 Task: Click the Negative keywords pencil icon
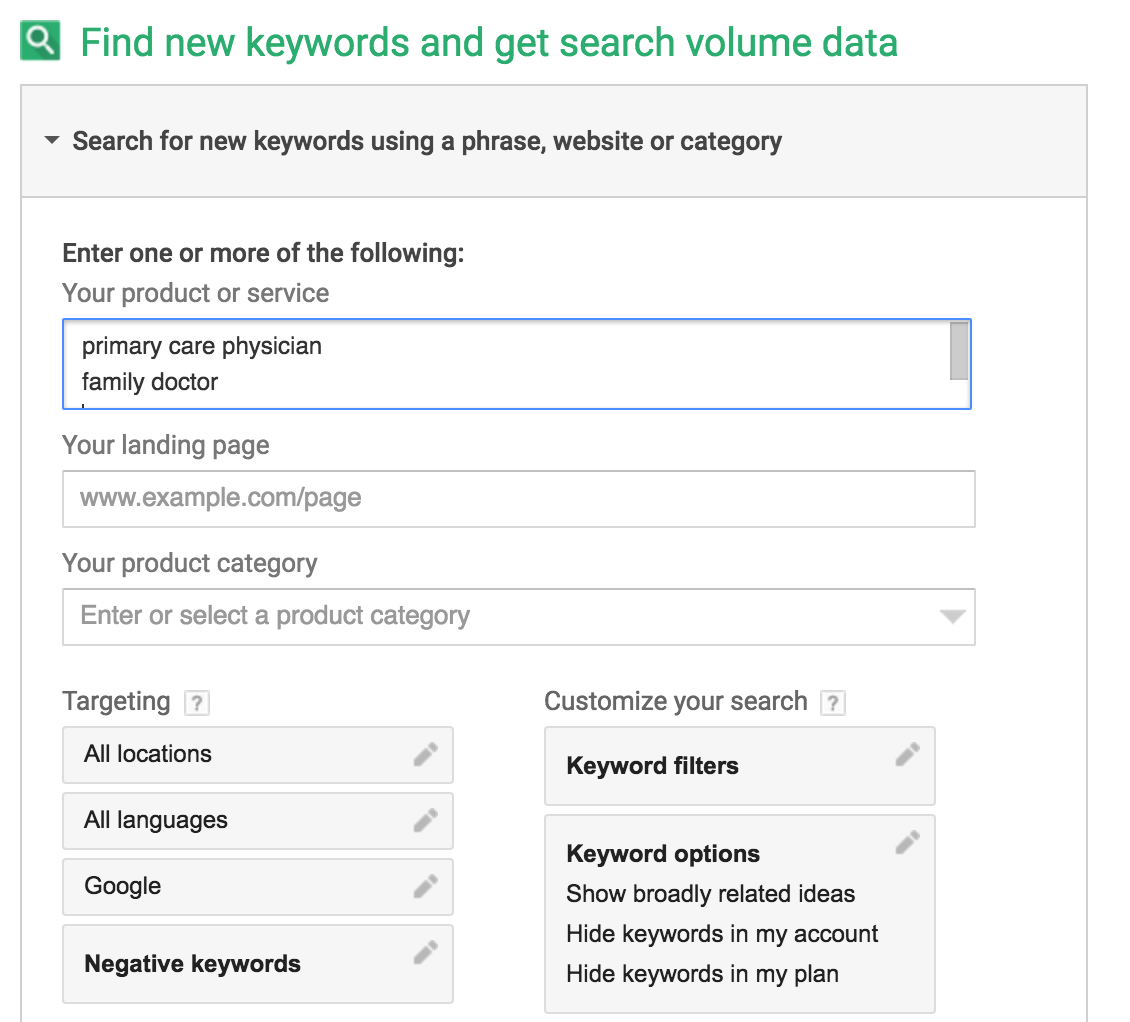(x=425, y=952)
